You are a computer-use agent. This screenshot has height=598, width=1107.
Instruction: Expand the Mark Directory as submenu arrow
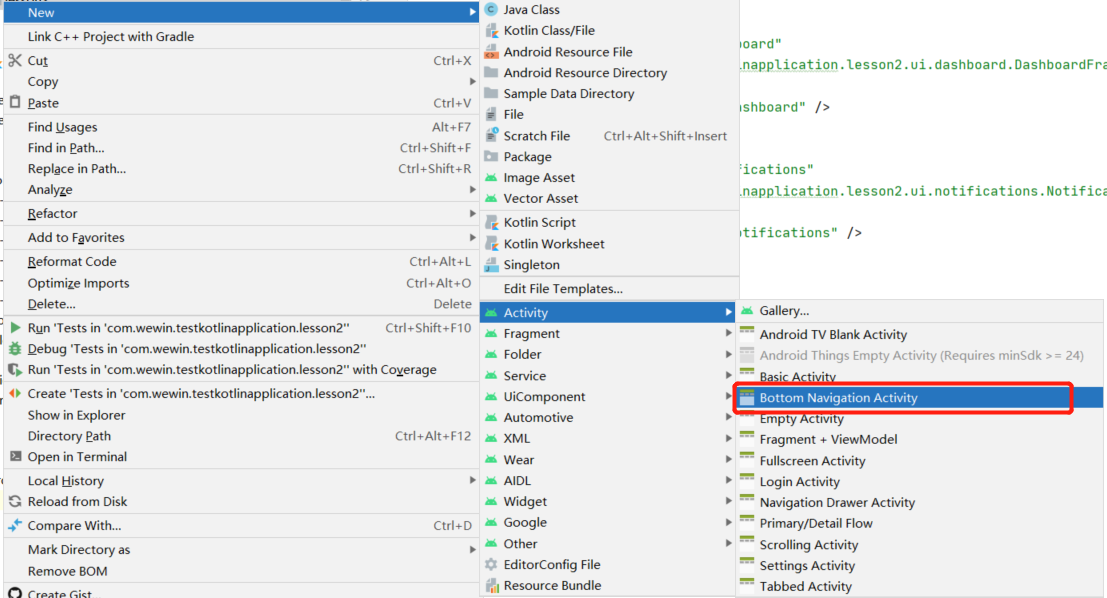472,549
